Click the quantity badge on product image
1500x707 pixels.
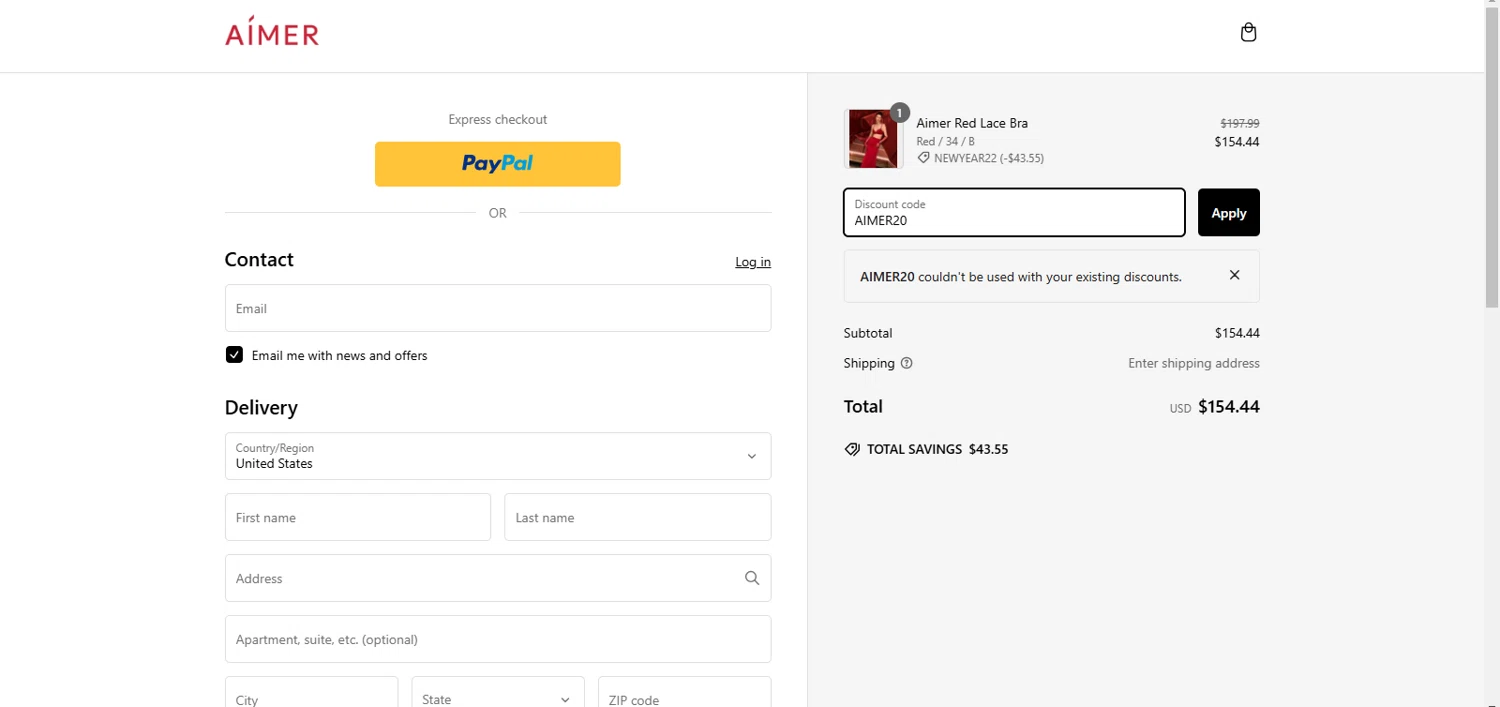(x=899, y=113)
